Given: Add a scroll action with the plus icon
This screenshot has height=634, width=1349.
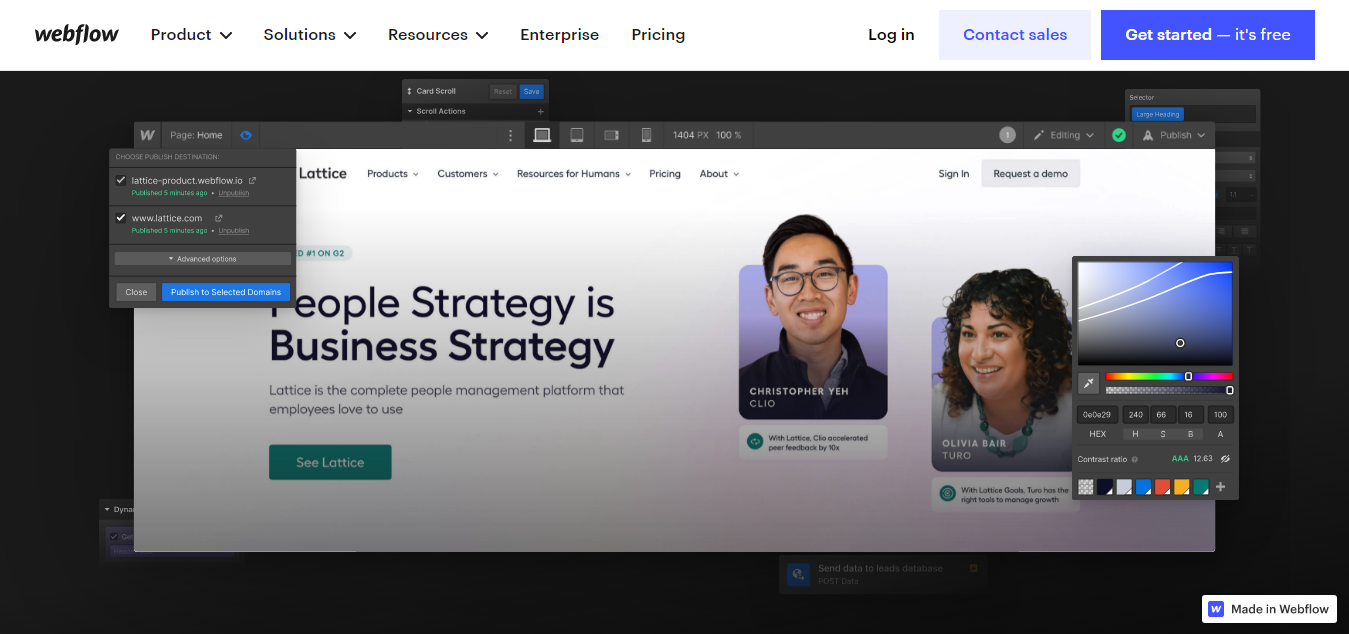Looking at the screenshot, I should [541, 111].
